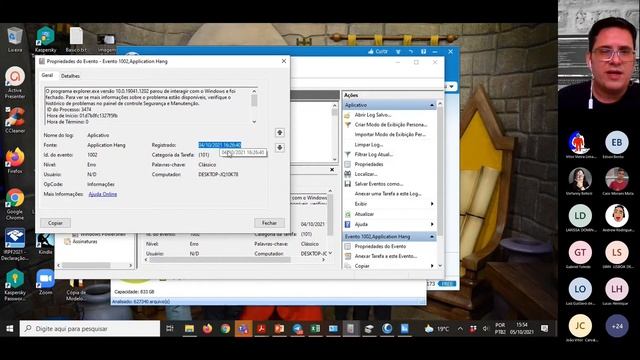Open Lixeira recycle bin desktop icon
Viewport: 640px width, 360px height.
15,40
